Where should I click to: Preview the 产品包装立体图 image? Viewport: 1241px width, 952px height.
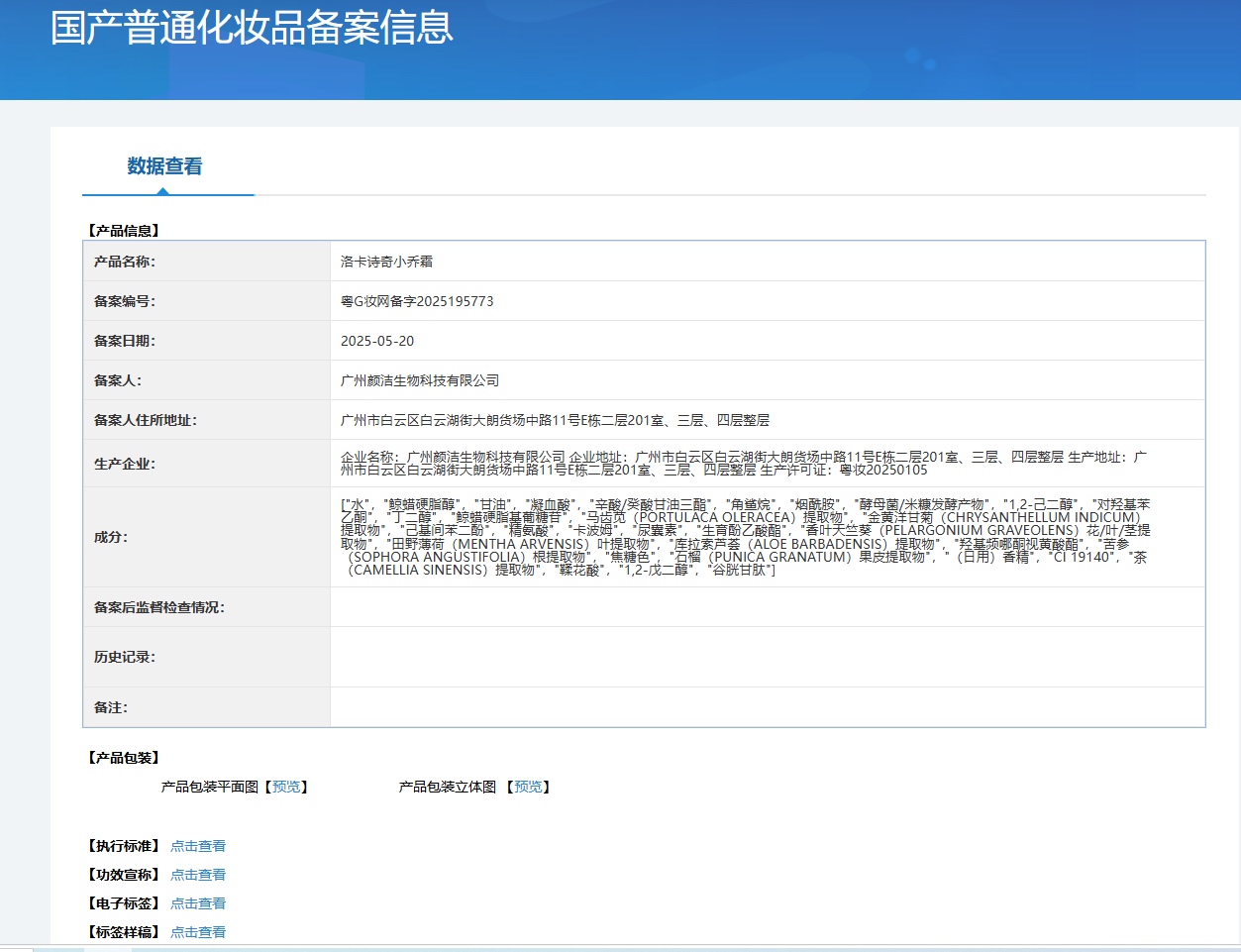click(528, 787)
